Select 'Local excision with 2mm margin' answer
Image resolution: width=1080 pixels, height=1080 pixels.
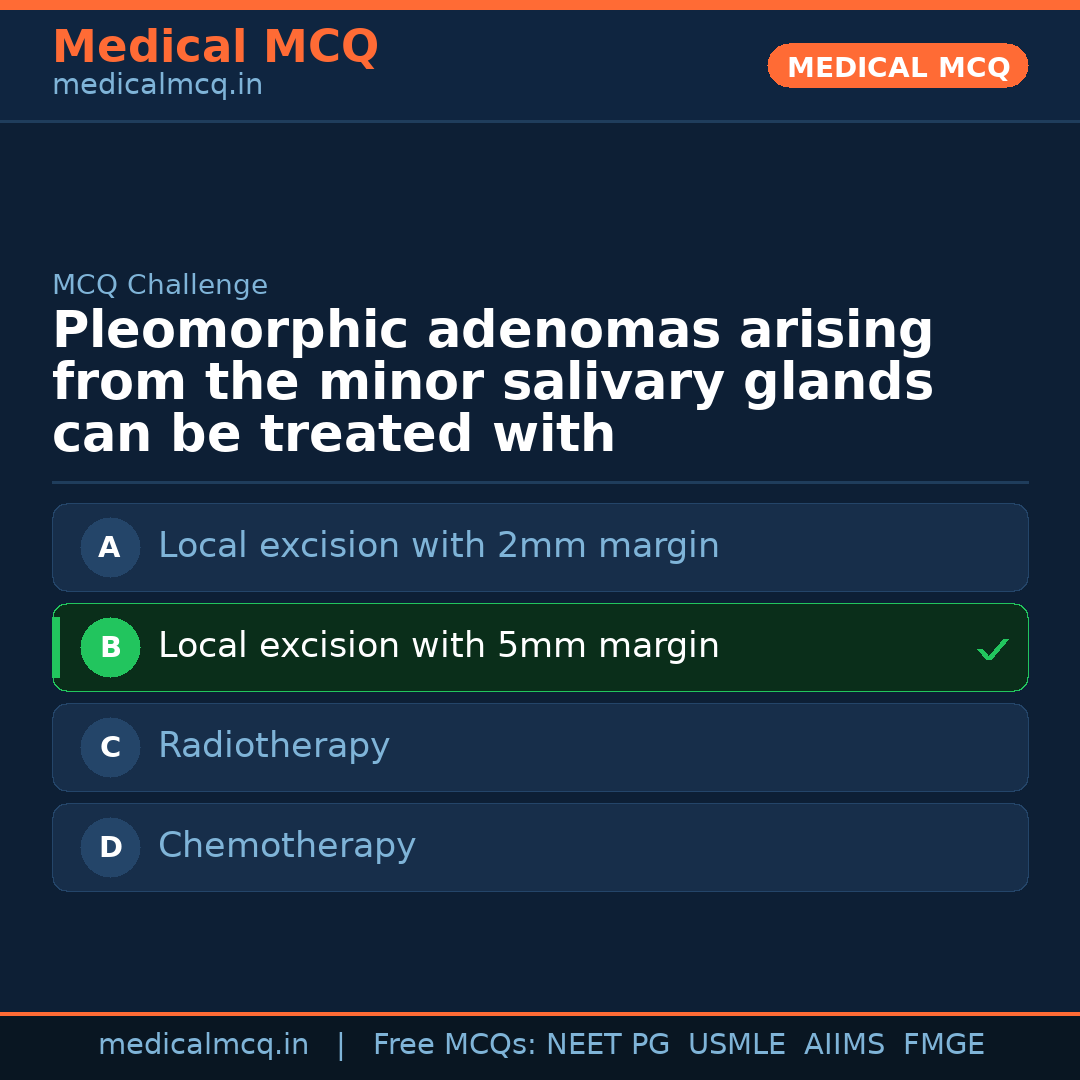pos(438,546)
